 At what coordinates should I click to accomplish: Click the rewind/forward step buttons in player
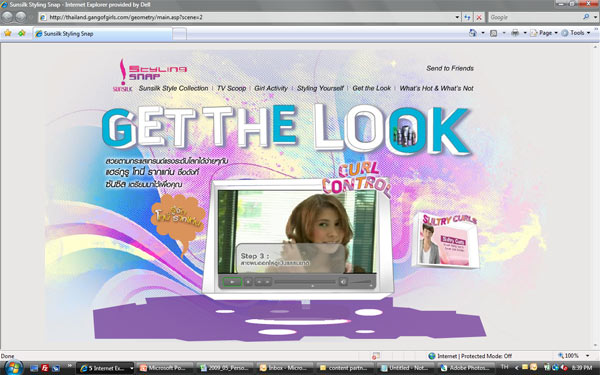click(263, 282)
